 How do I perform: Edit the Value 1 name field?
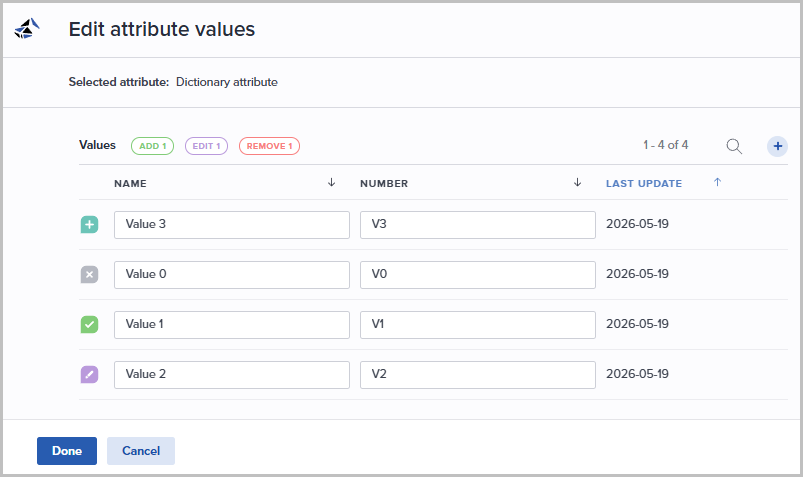pyautogui.click(x=232, y=325)
